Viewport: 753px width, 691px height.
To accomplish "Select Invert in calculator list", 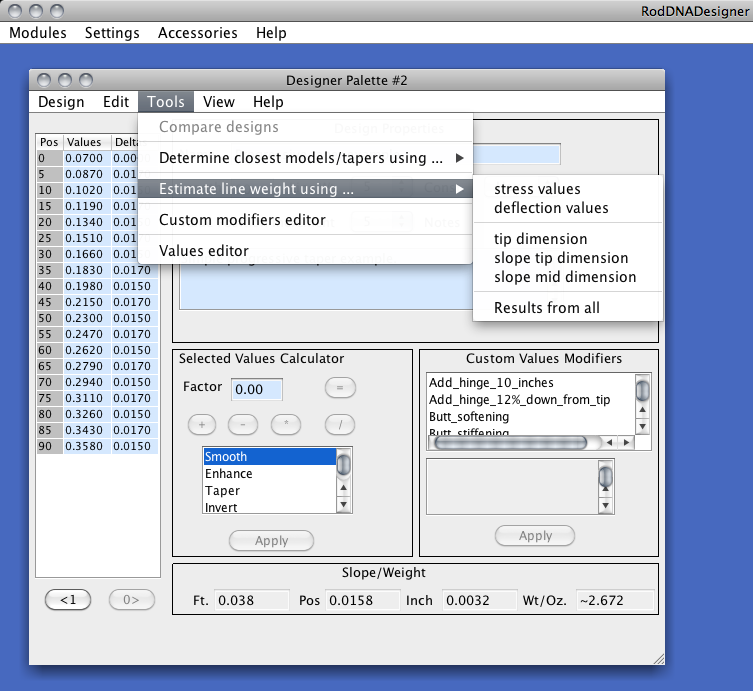I will pos(269,507).
